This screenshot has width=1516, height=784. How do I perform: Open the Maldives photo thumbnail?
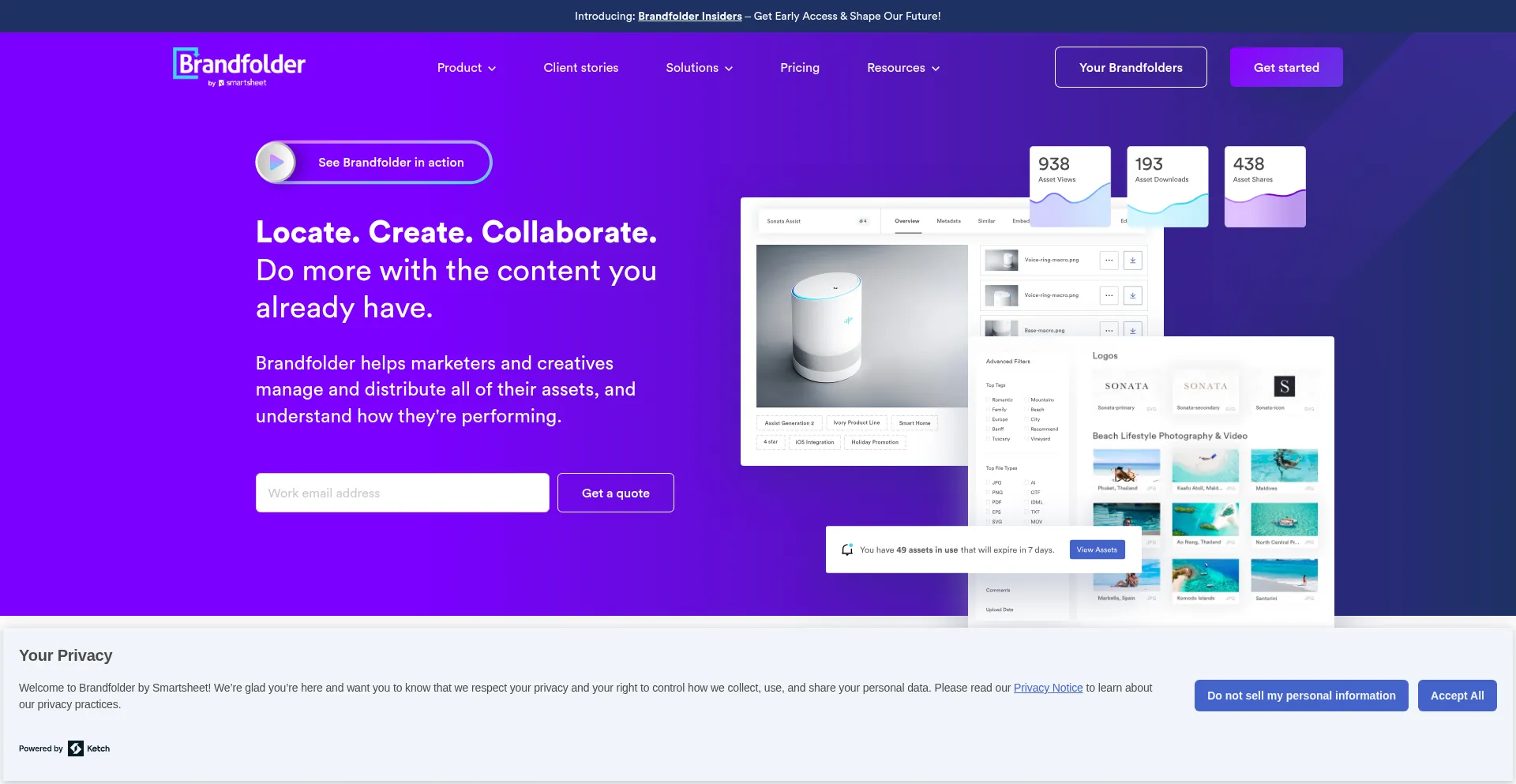1285,466
